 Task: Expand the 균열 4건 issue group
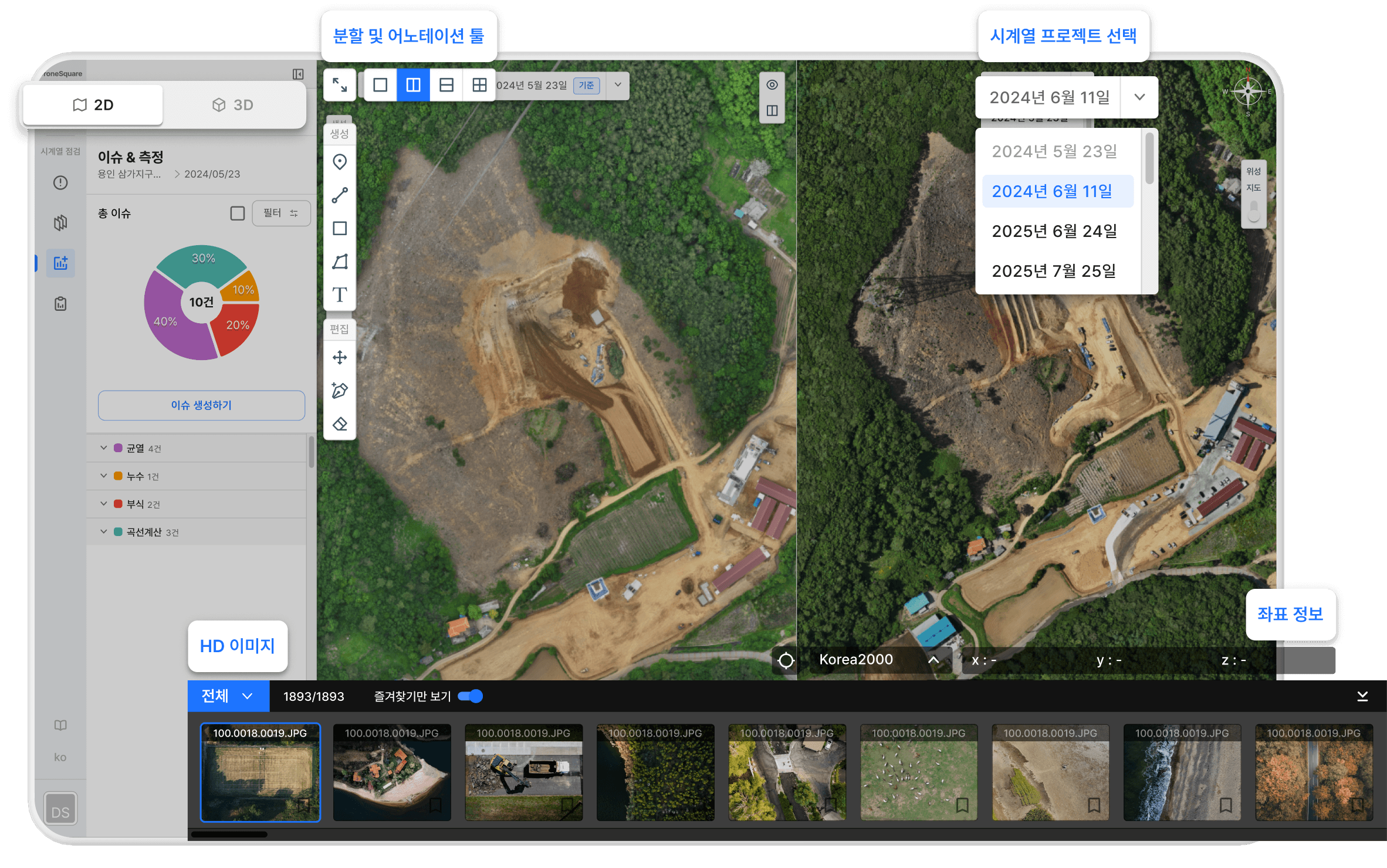104,448
